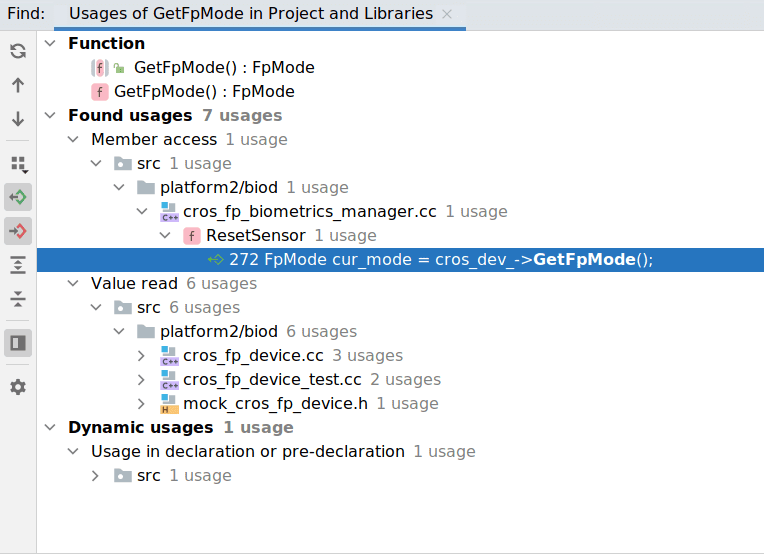Toggle the green Show Read Access filter
Screen dimensions: 764x554
(18, 197)
